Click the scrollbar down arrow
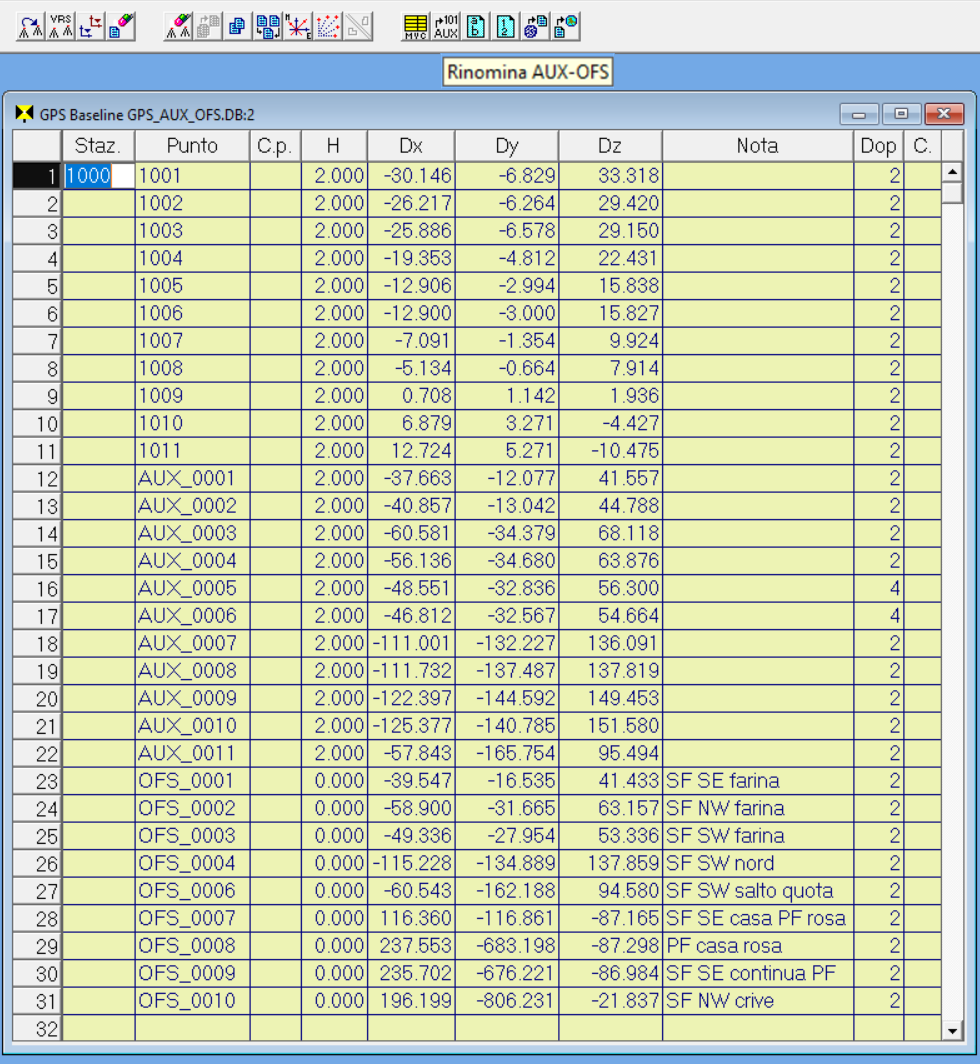 [x=952, y=1031]
